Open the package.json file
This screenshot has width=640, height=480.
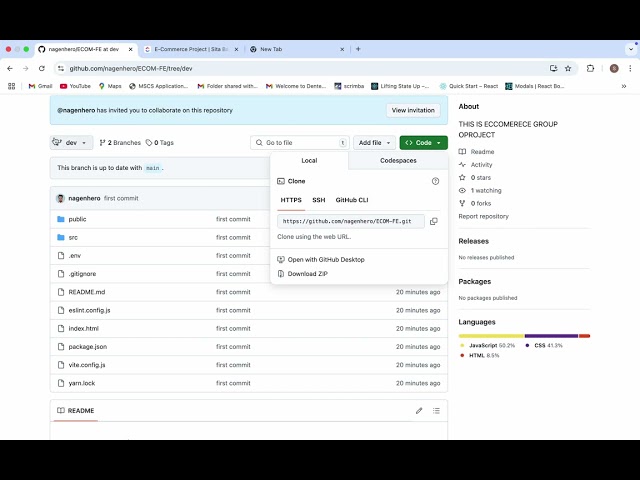click(x=88, y=347)
